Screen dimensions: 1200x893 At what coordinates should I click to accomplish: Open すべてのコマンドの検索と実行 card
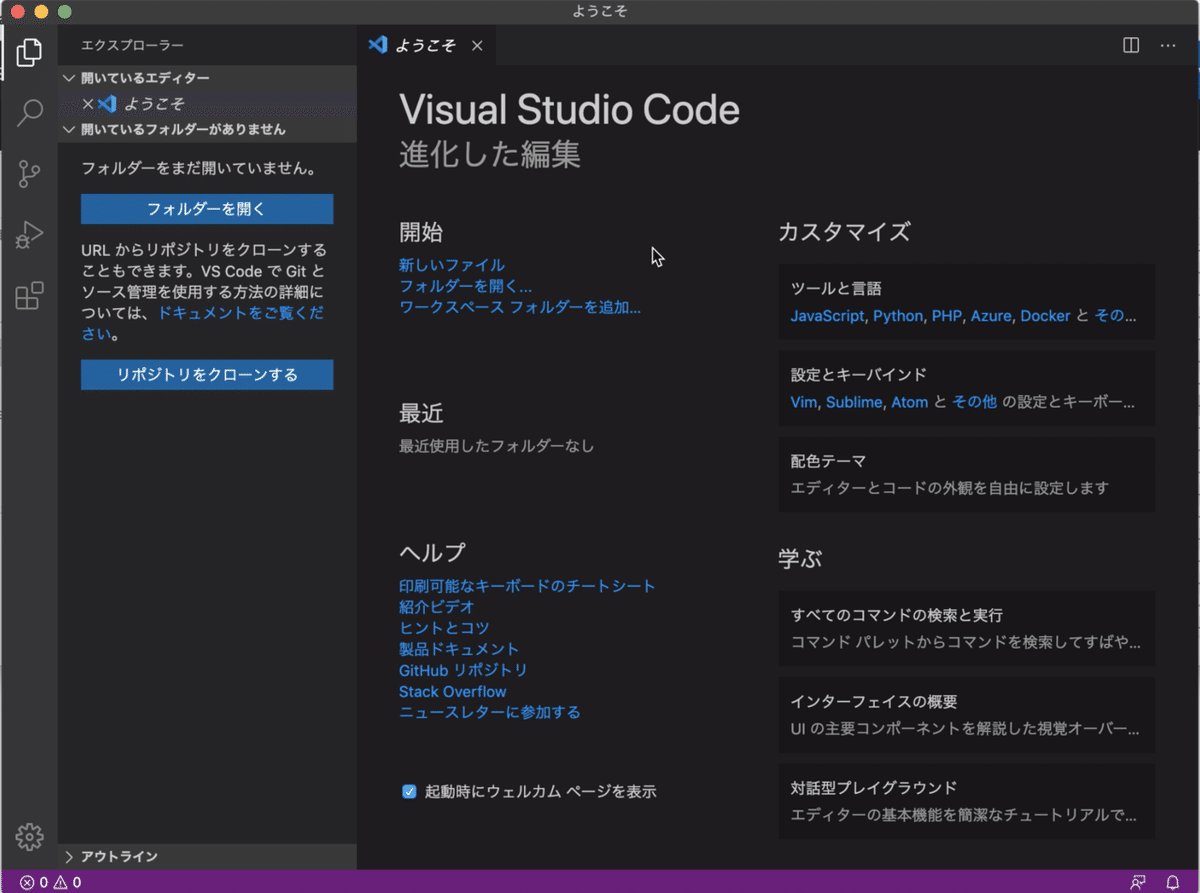click(x=966, y=628)
